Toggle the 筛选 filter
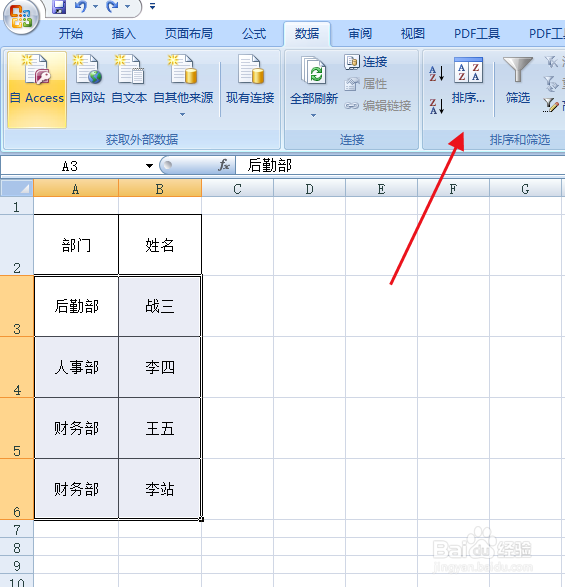The width and height of the screenshot is (565, 587). [518, 80]
